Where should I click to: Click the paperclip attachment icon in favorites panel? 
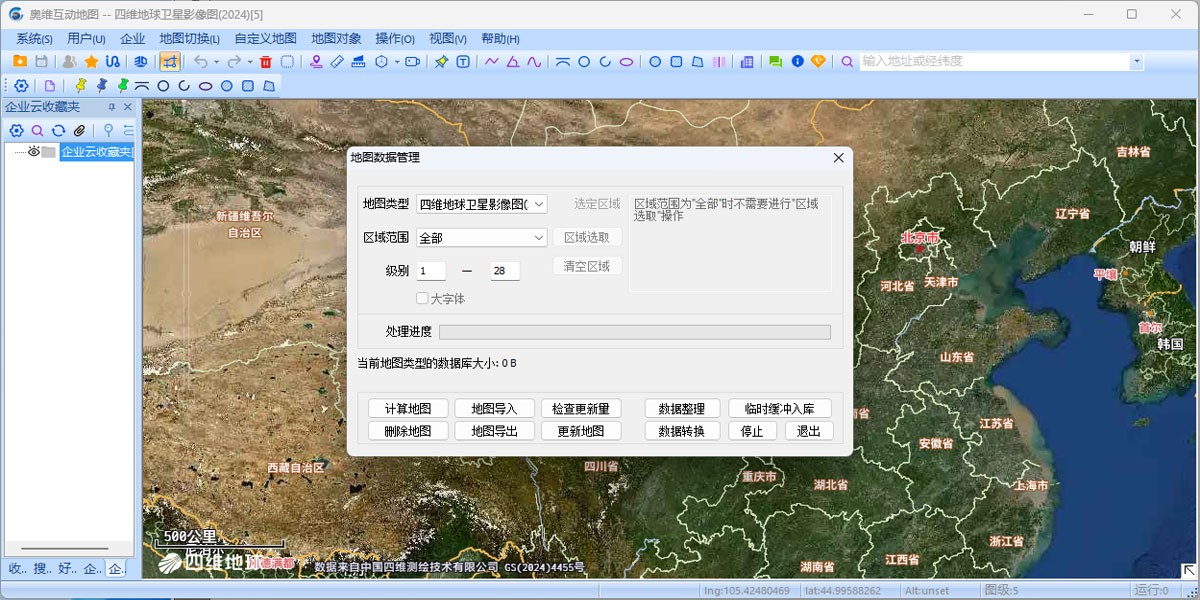coord(80,130)
